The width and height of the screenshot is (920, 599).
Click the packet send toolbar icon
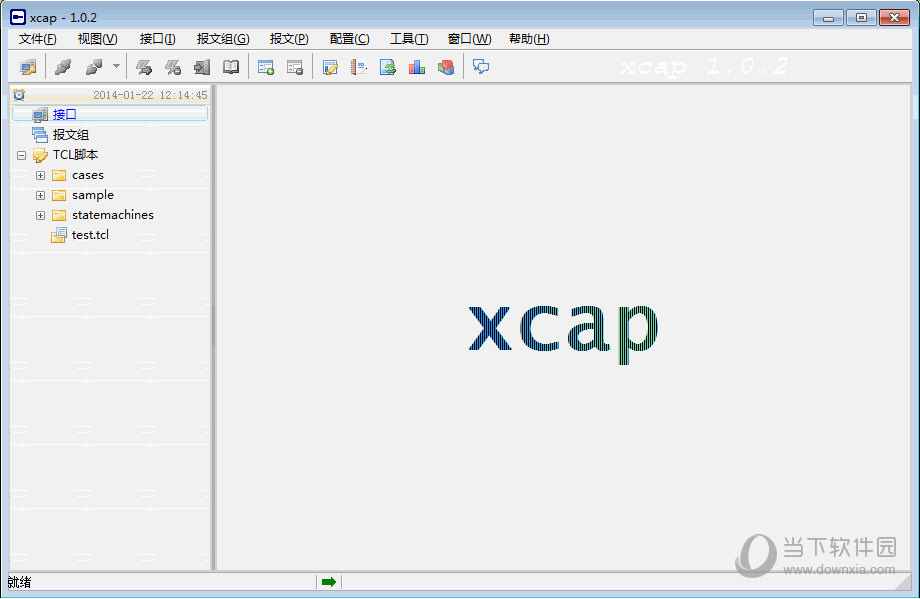point(145,66)
